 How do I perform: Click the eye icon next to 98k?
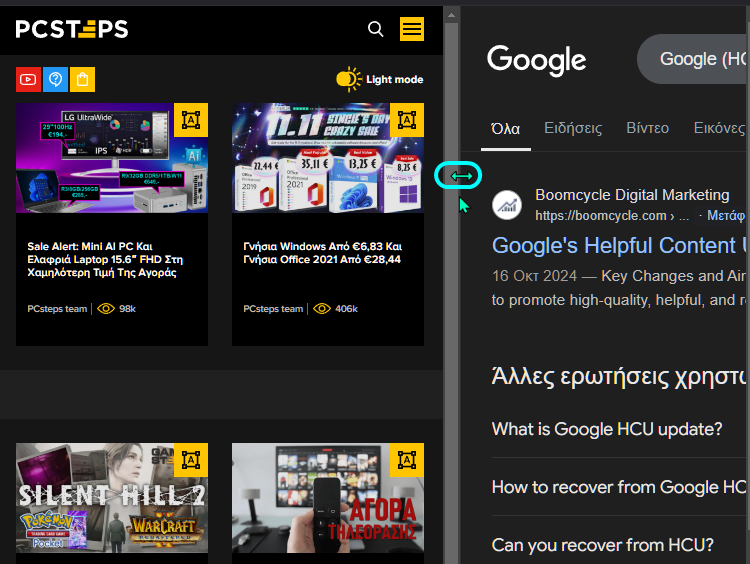click(x=106, y=309)
